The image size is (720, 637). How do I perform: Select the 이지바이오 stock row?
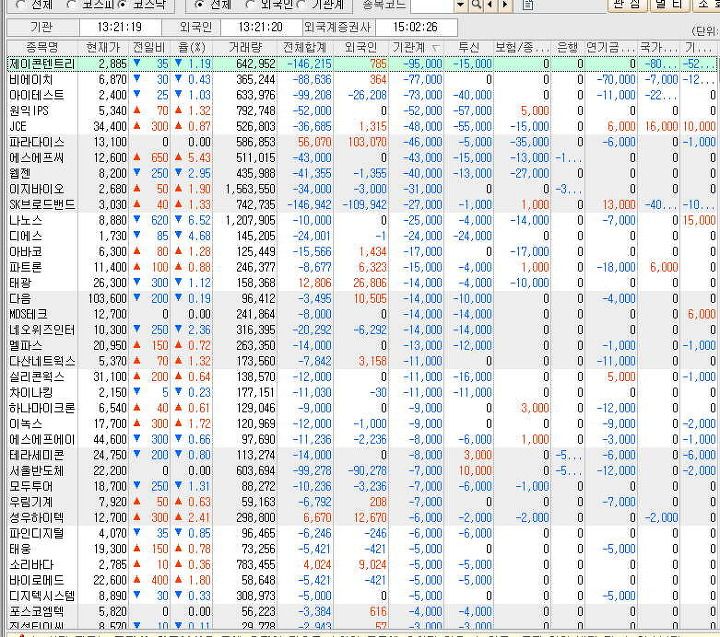pyautogui.click(x=360, y=189)
